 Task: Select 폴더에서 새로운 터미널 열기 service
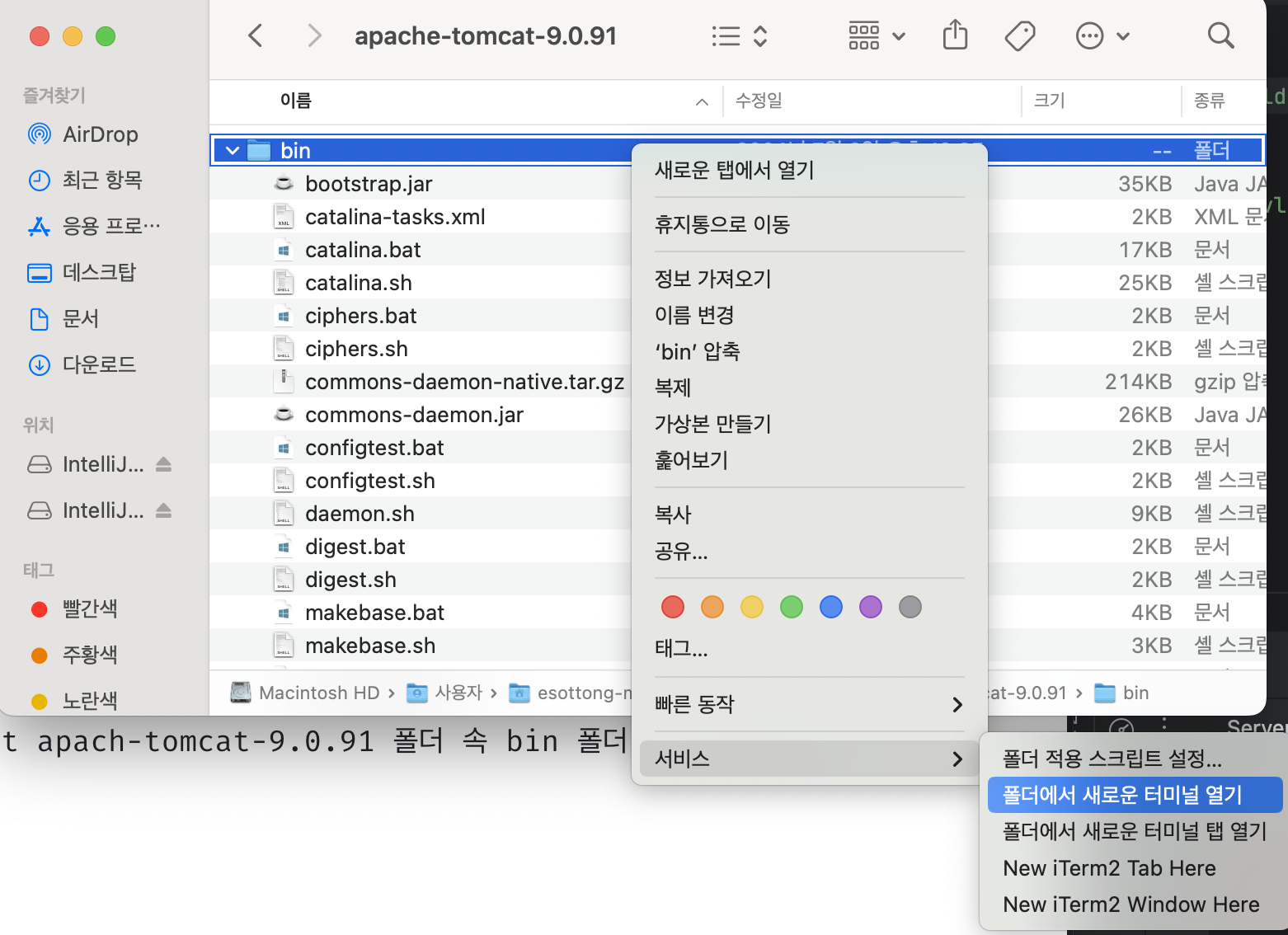click(x=1135, y=795)
